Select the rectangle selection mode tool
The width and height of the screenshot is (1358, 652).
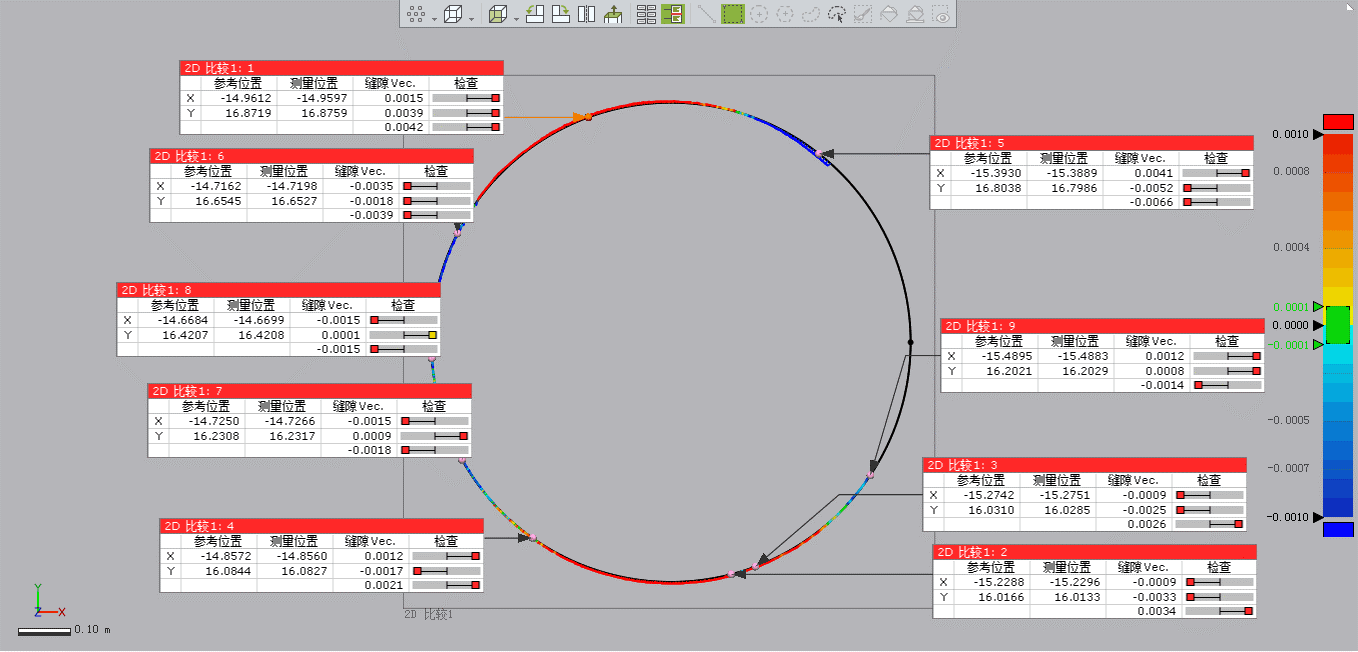(x=733, y=14)
